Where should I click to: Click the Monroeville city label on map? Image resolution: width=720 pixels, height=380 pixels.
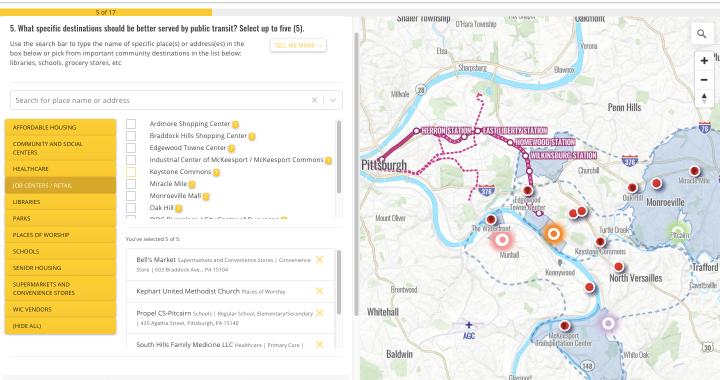665,202
